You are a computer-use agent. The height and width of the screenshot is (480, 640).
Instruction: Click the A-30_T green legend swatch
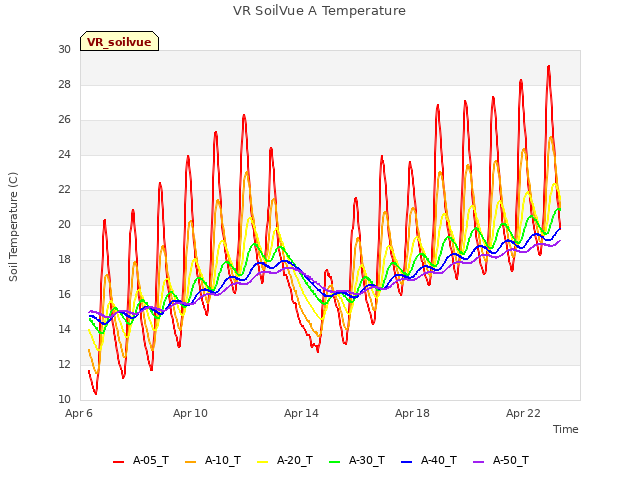[334, 462]
